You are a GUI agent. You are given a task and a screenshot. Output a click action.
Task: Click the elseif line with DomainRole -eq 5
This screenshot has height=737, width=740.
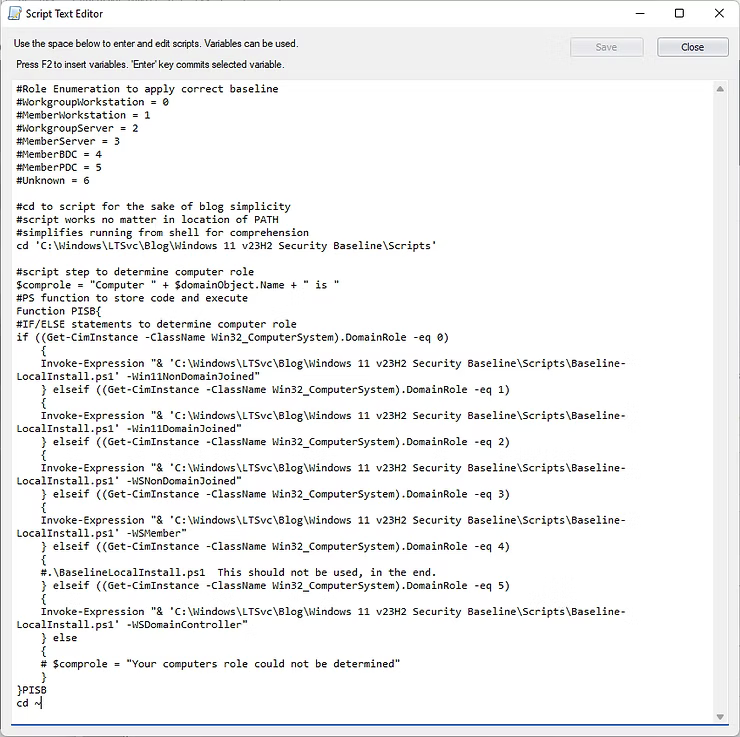pyautogui.click(x=275, y=586)
